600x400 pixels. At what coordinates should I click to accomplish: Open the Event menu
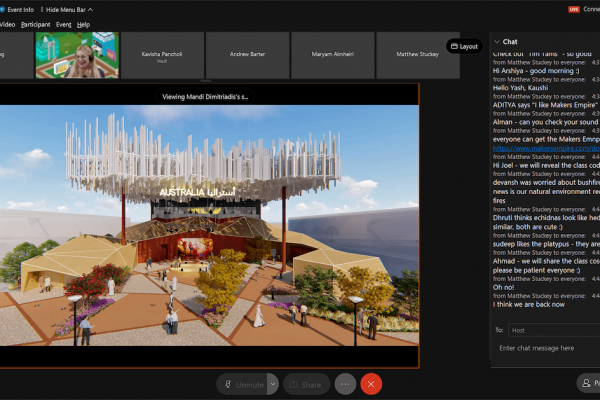pyautogui.click(x=63, y=24)
